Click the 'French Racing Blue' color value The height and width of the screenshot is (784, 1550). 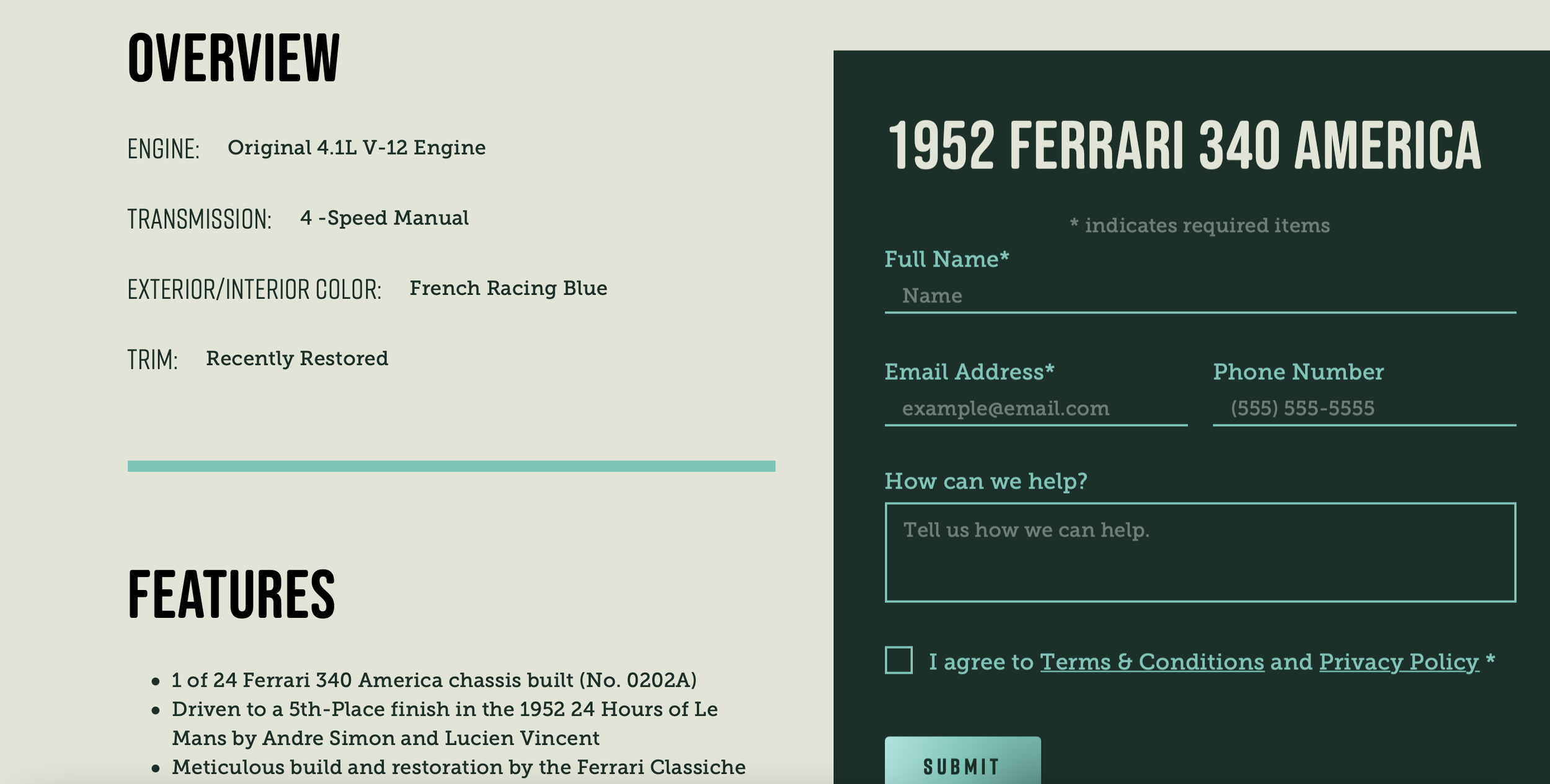508,288
